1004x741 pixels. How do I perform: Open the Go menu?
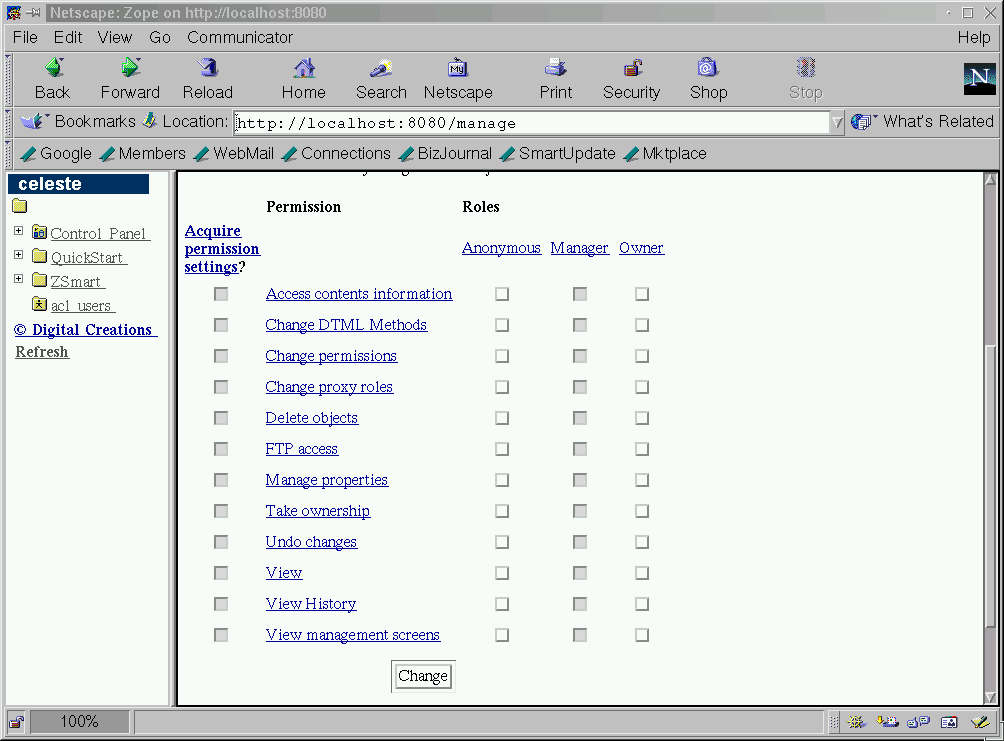click(159, 38)
